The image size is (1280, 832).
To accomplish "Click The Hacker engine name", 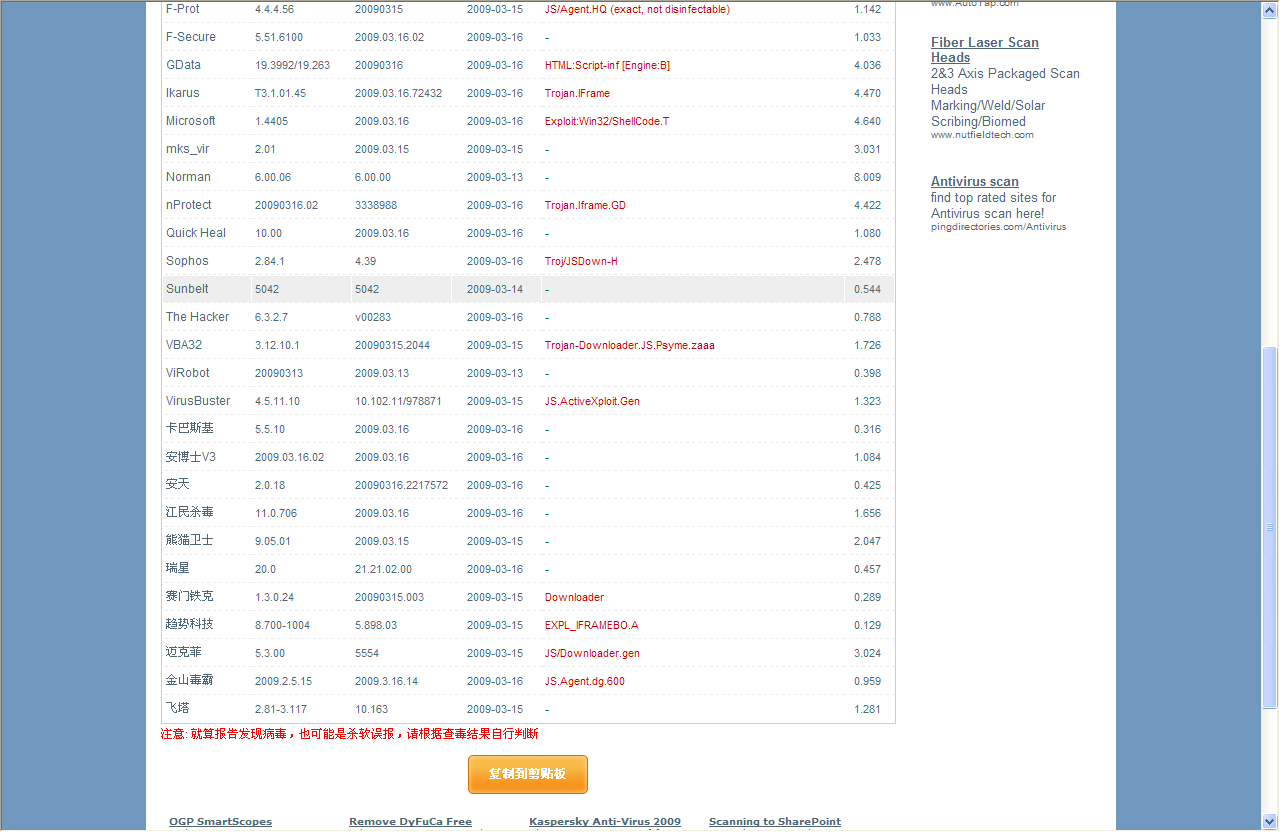I will tap(198, 317).
